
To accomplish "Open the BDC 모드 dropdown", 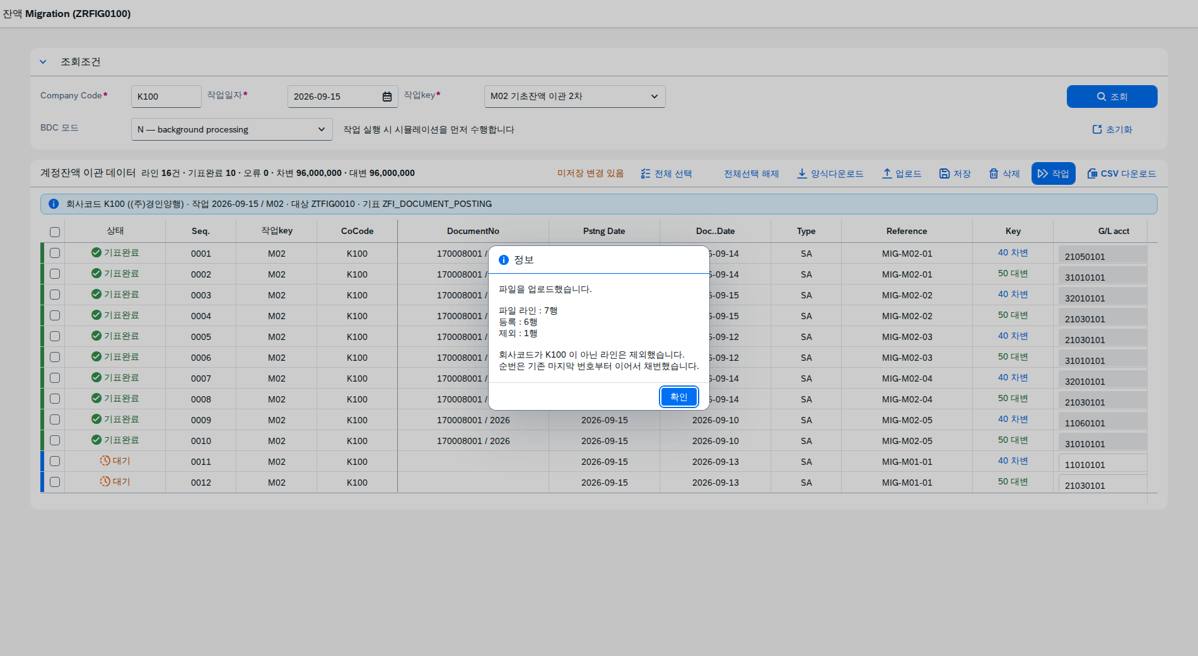I will tap(232, 129).
